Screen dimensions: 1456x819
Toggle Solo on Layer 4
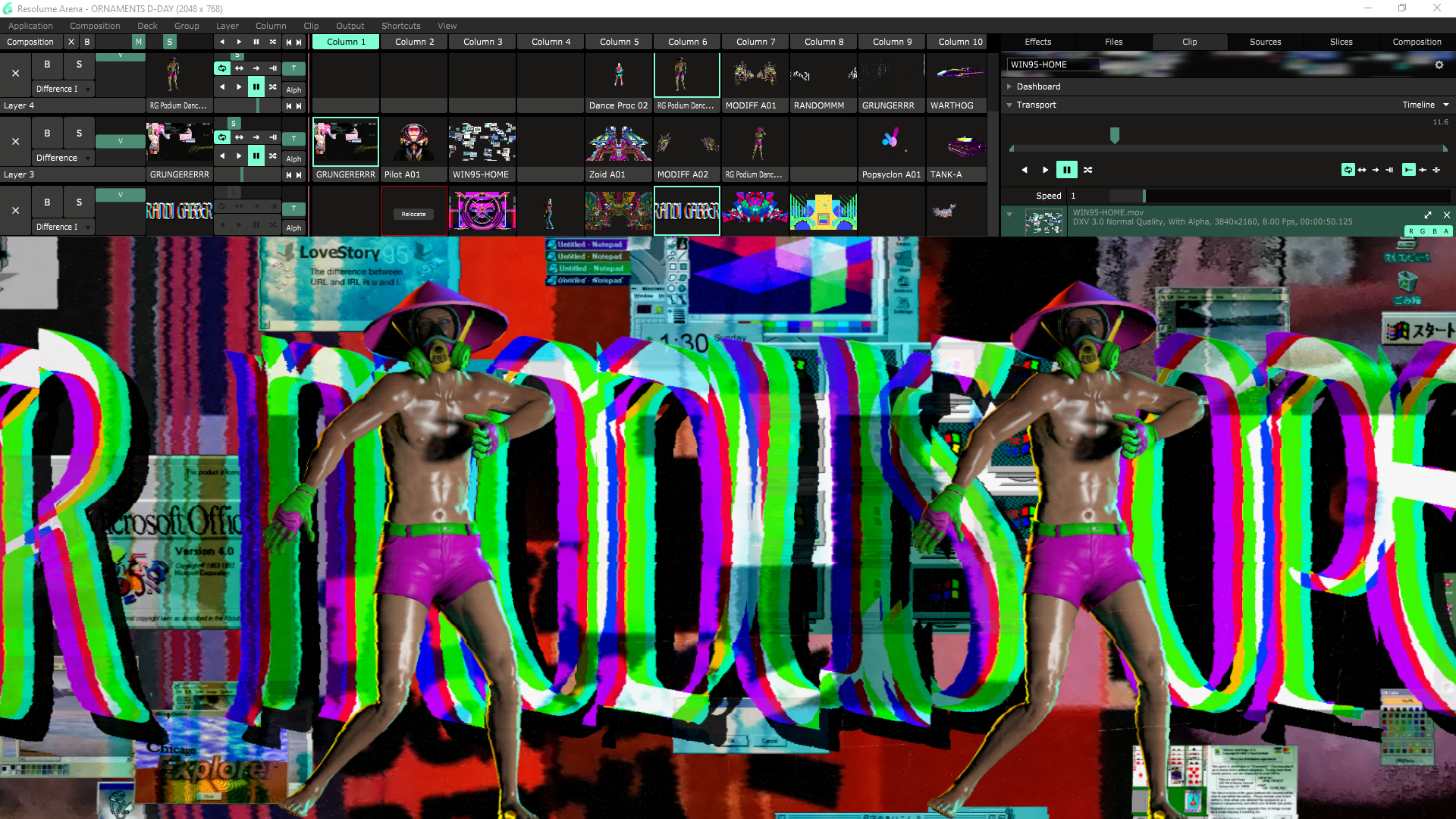click(79, 64)
